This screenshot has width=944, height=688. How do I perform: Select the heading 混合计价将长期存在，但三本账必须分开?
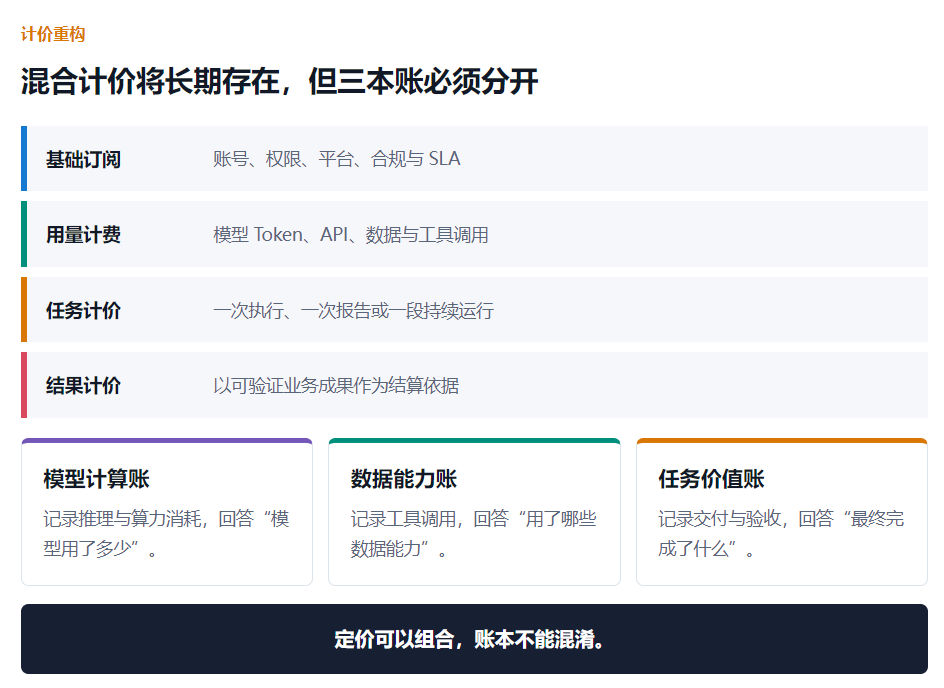click(x=279, y=81)
